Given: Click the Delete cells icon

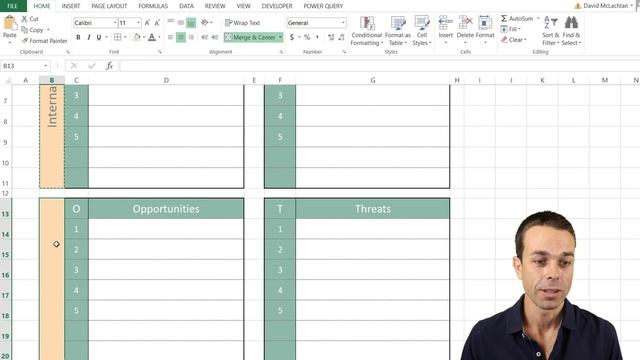Looking at the screenshot, I should pyautogui.click(x=465, y=23).
